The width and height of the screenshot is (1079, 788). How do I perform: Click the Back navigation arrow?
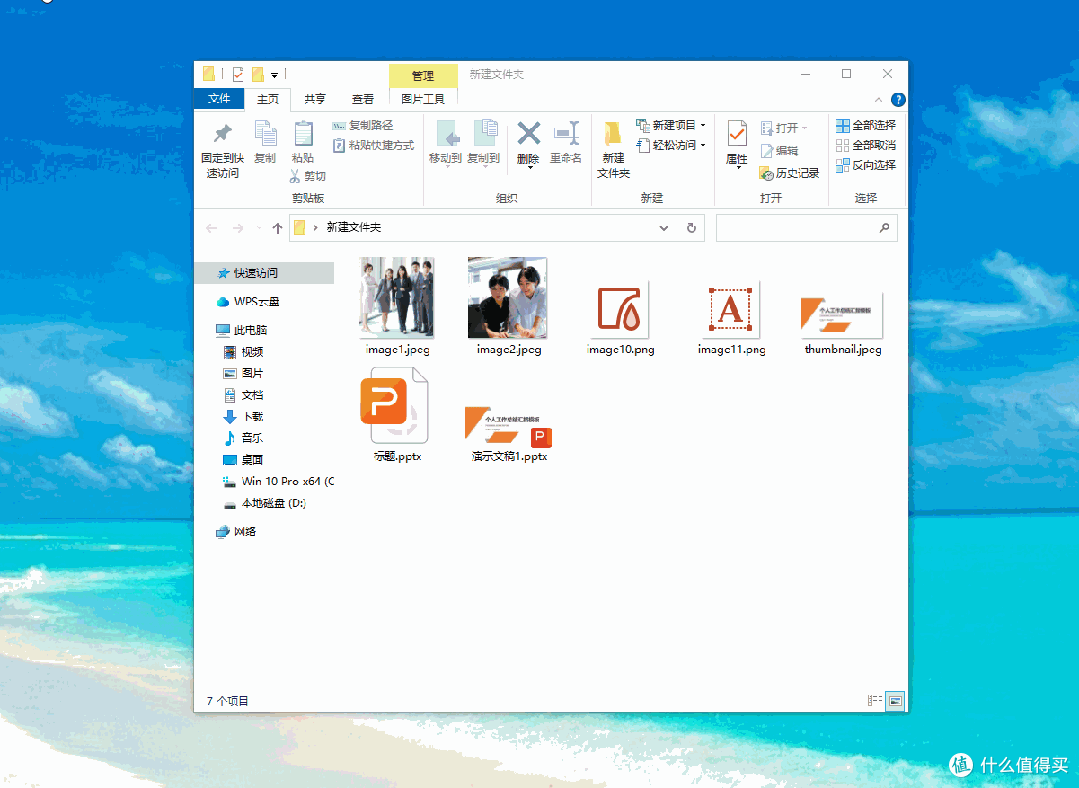click(212, 228)
